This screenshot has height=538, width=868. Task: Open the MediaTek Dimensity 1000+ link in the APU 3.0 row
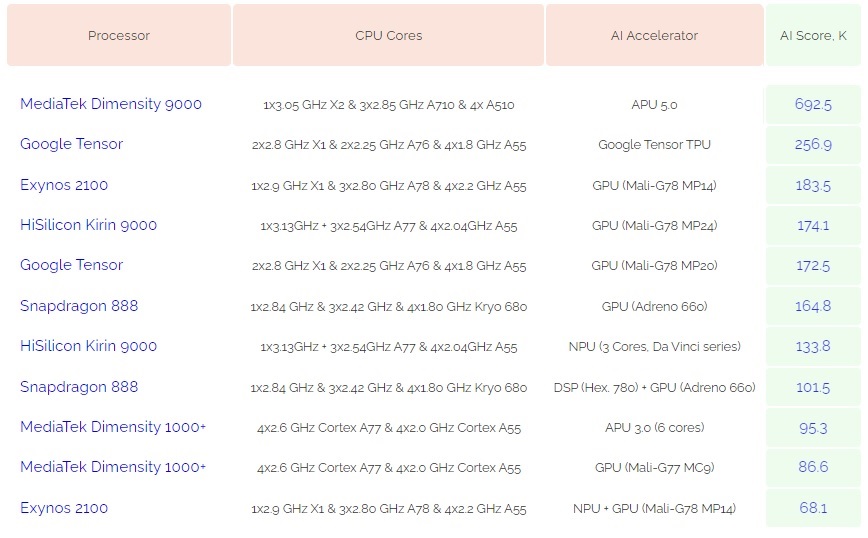click(113, 427)
